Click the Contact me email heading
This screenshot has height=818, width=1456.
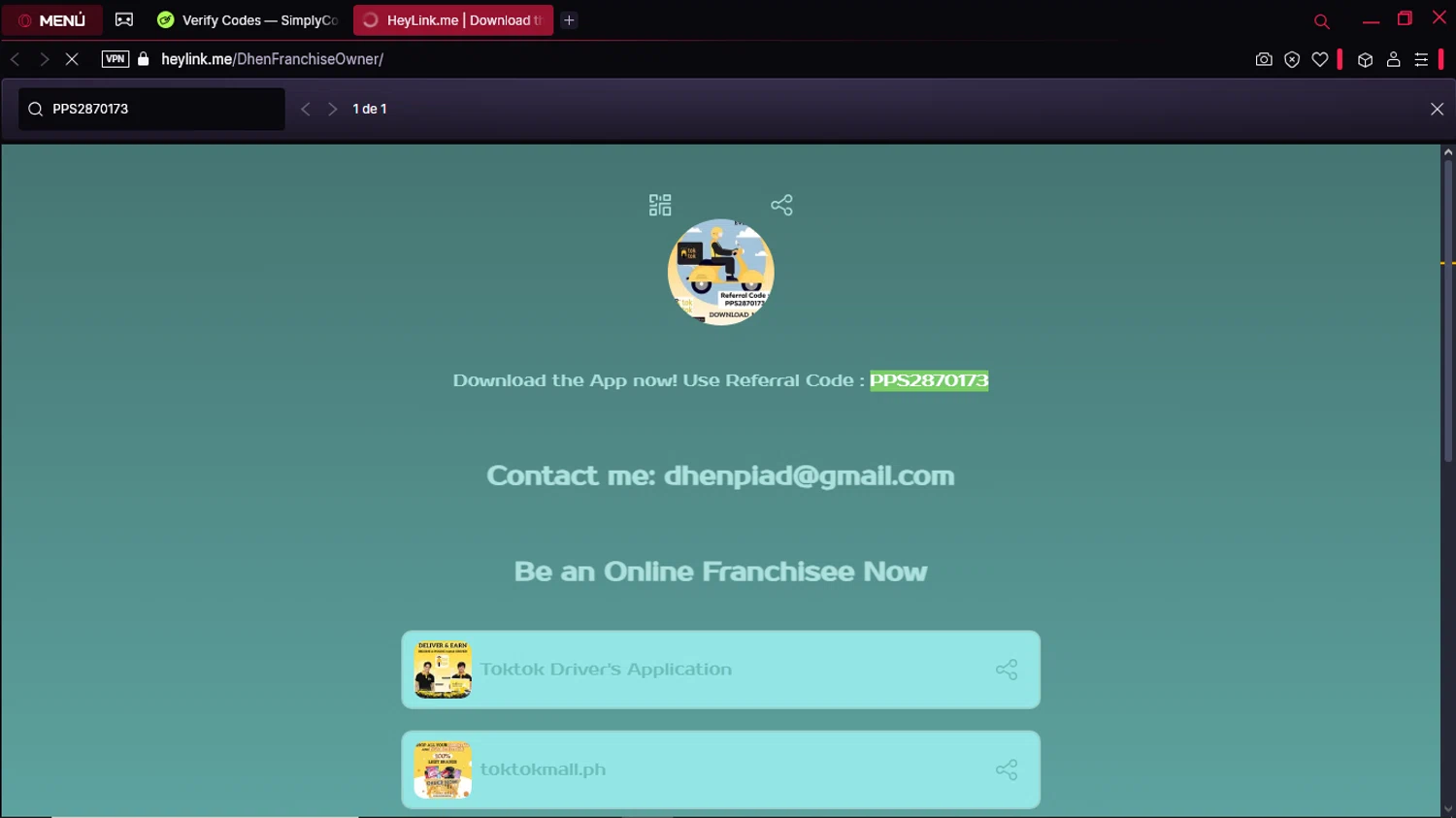pyautogui.click(x=720, y=475)
